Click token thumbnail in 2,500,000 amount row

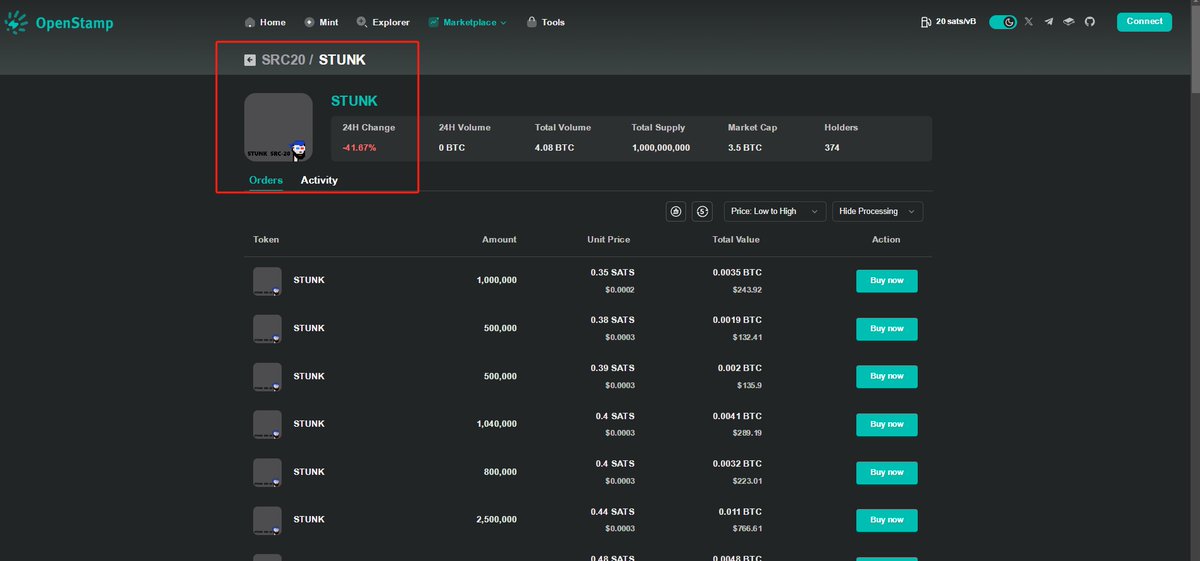click(267, 520)
